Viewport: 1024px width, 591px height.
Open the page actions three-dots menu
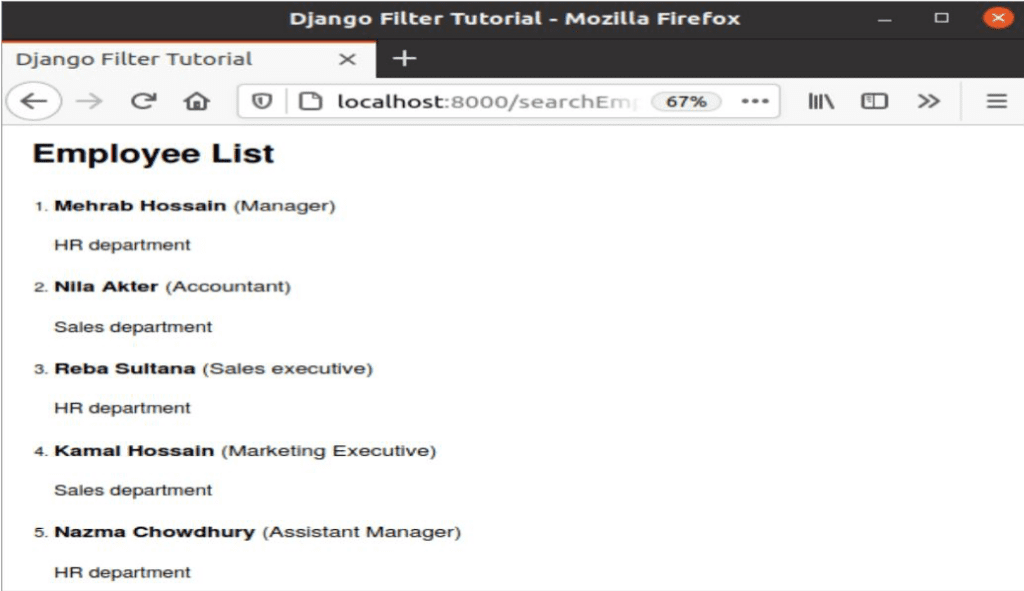pos(755,101)
